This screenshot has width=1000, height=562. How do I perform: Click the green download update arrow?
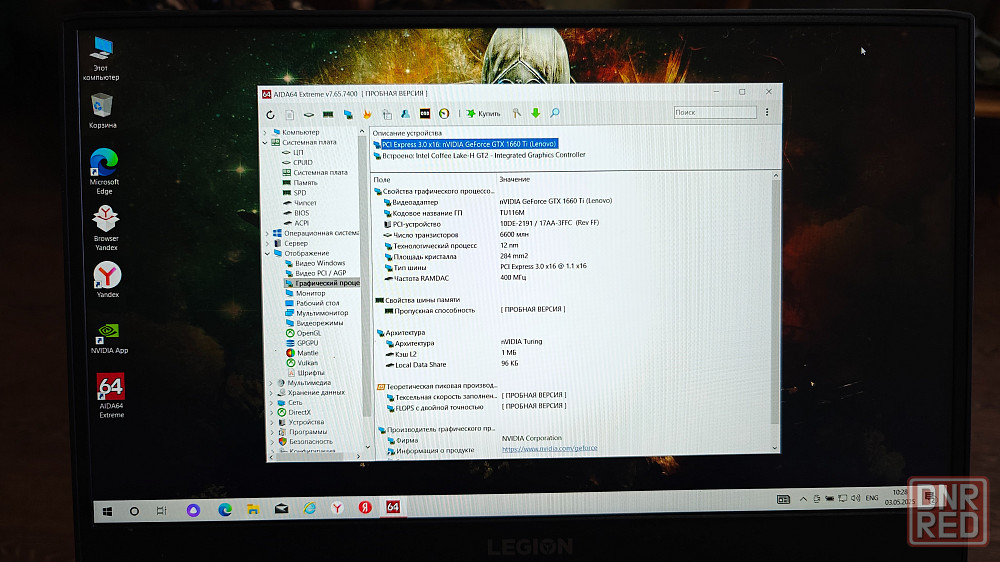click(x=536, y=113)
